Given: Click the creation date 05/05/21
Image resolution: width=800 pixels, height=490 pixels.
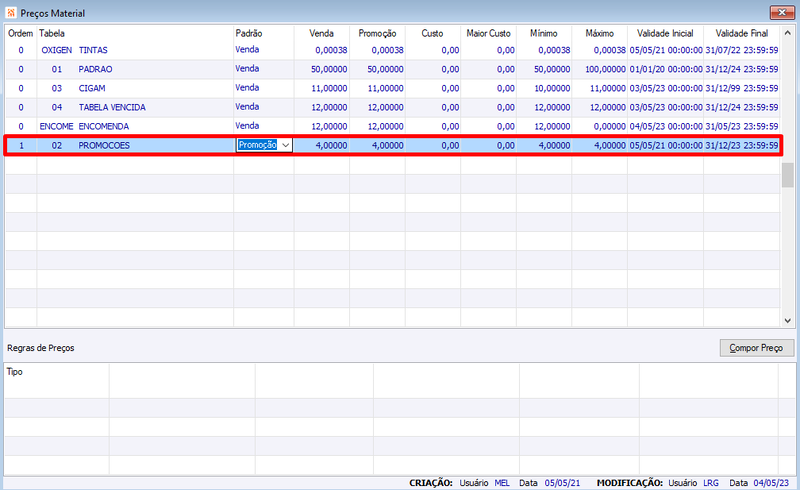Looking at the screenshot, I should point(562,483).
